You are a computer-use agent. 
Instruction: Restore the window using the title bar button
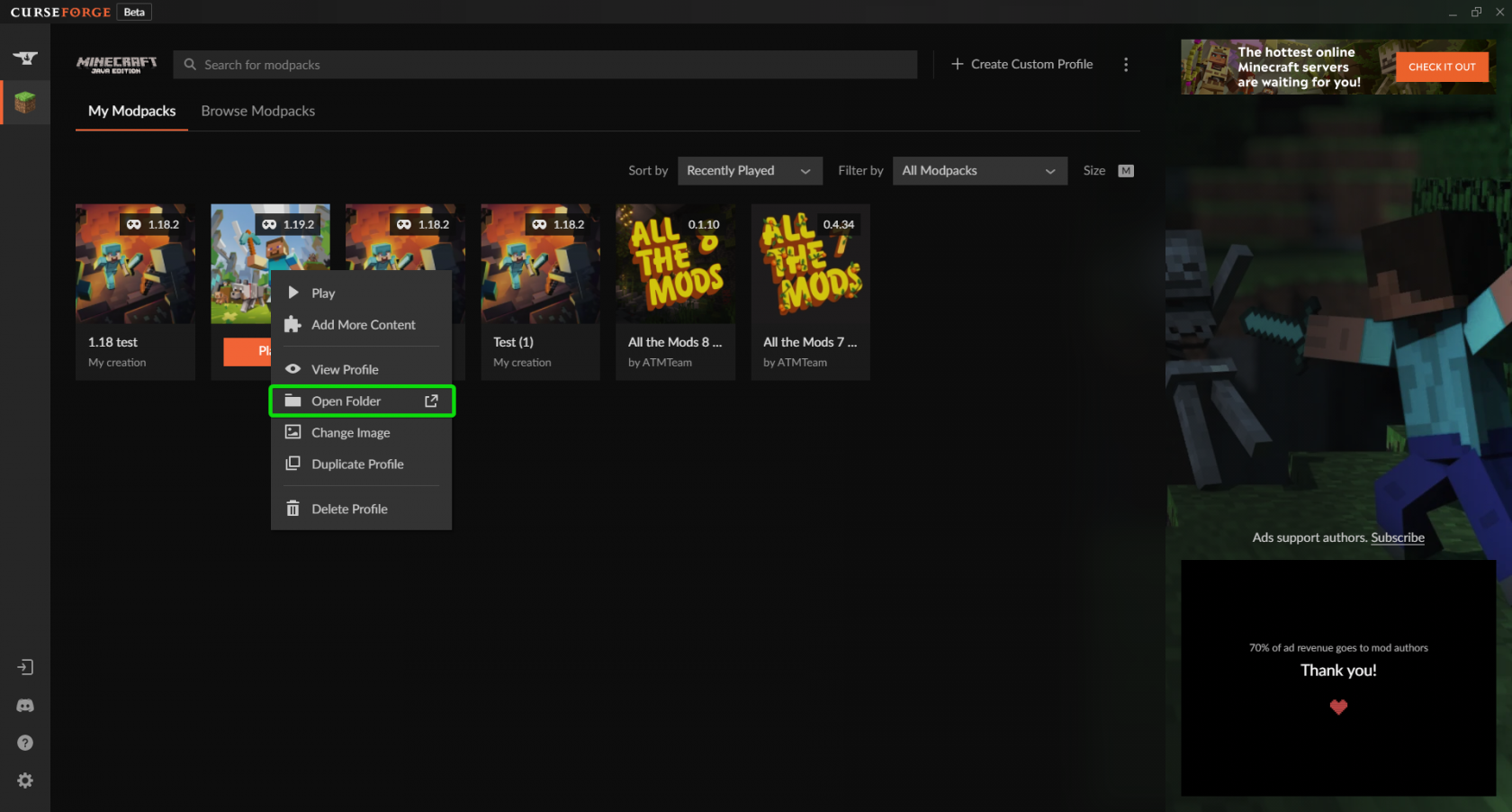(x=1476, y=12)
